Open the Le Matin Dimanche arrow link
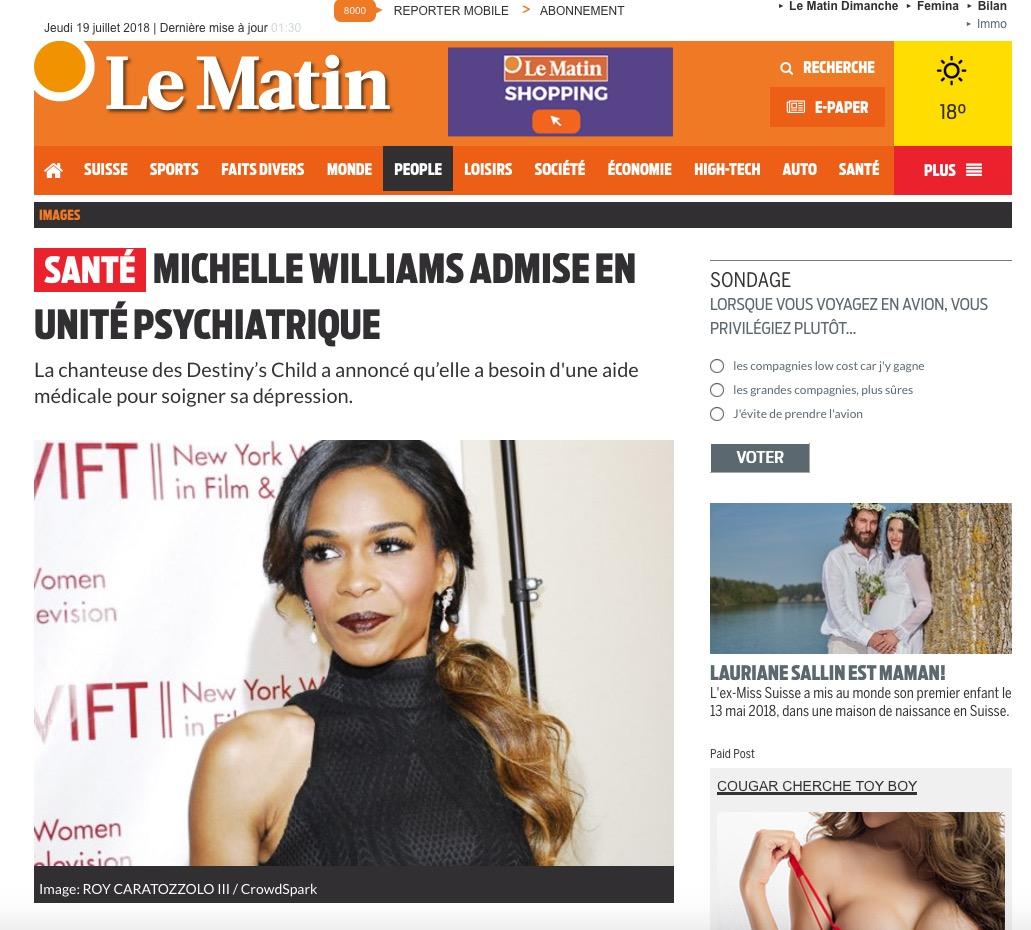The width and height of the screenshot is (1031, 930). pos(780,6)
